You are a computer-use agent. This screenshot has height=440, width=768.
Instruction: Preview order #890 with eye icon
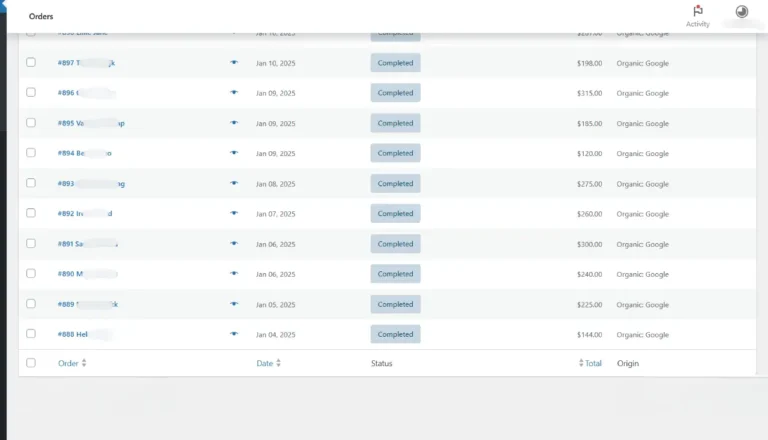tap(234, 273)
